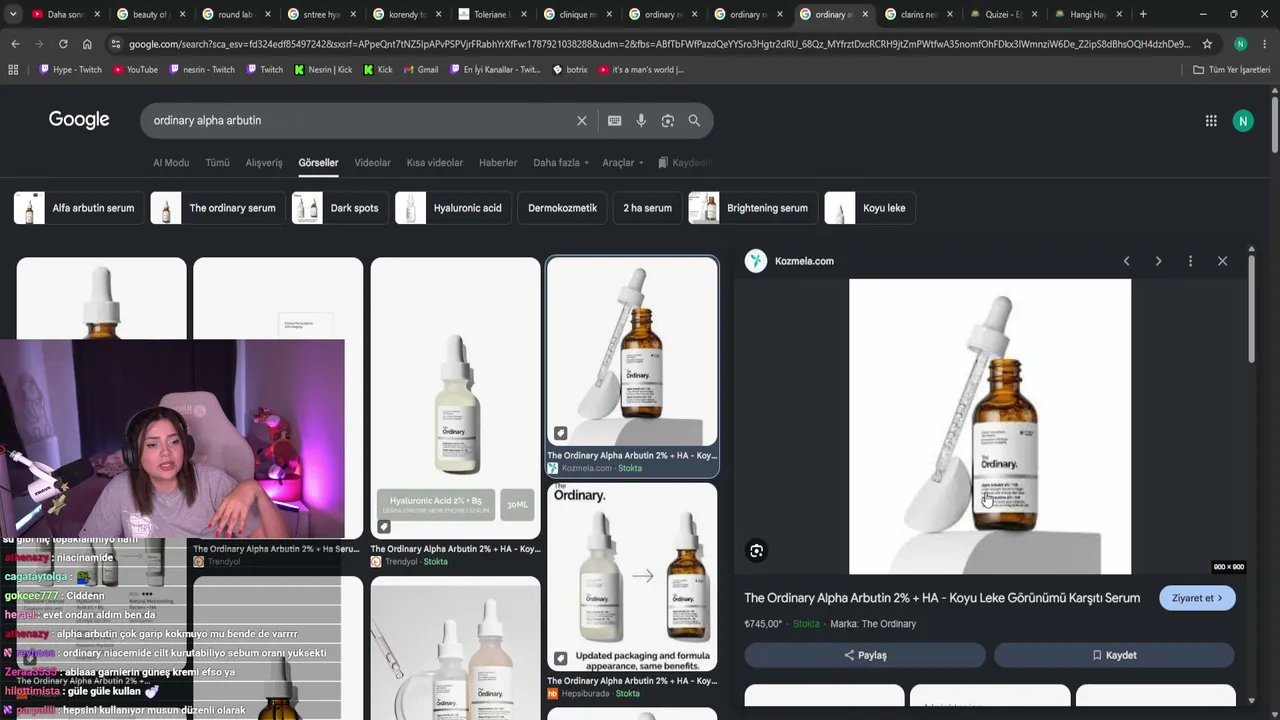Open the Hype - Twitch bookmark
Image resolution: width=1280 pixels, height=720 pixels.
71,70
